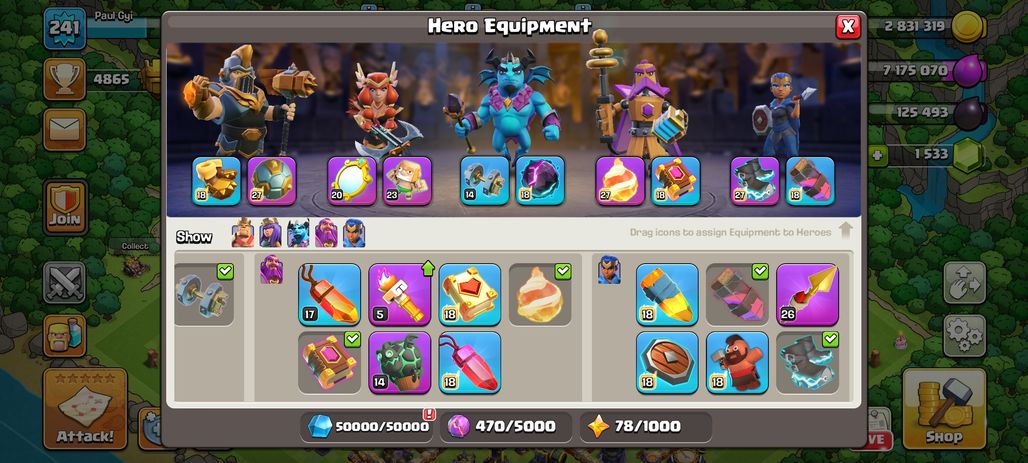This screenshot has width=1028, height=463.
Task: Close the Hero Equipment window
Action: 848,26
